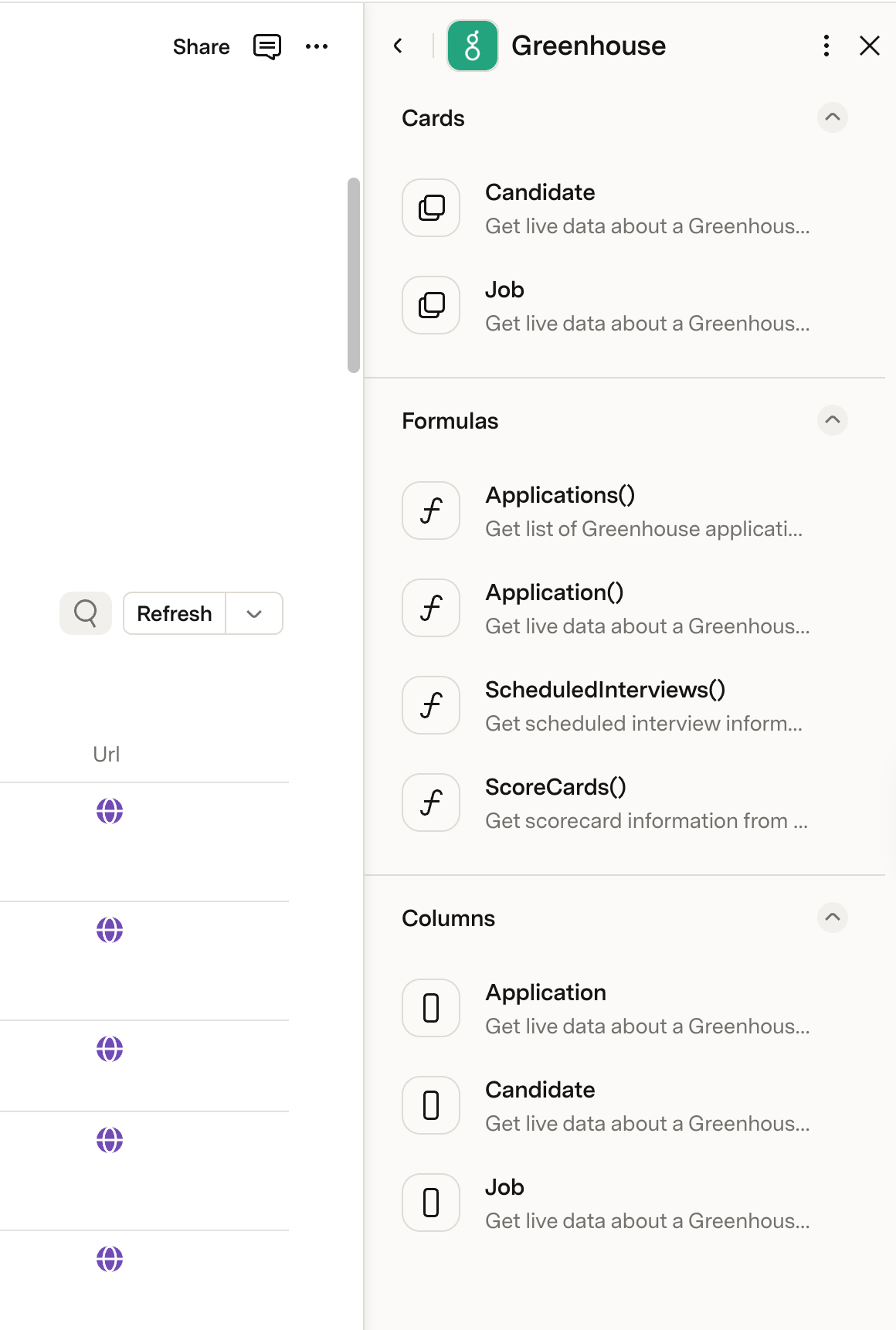Screen dimensions: 896x1330
Task: Click the Applications() formula icon
Action: (x=431, y=511)
